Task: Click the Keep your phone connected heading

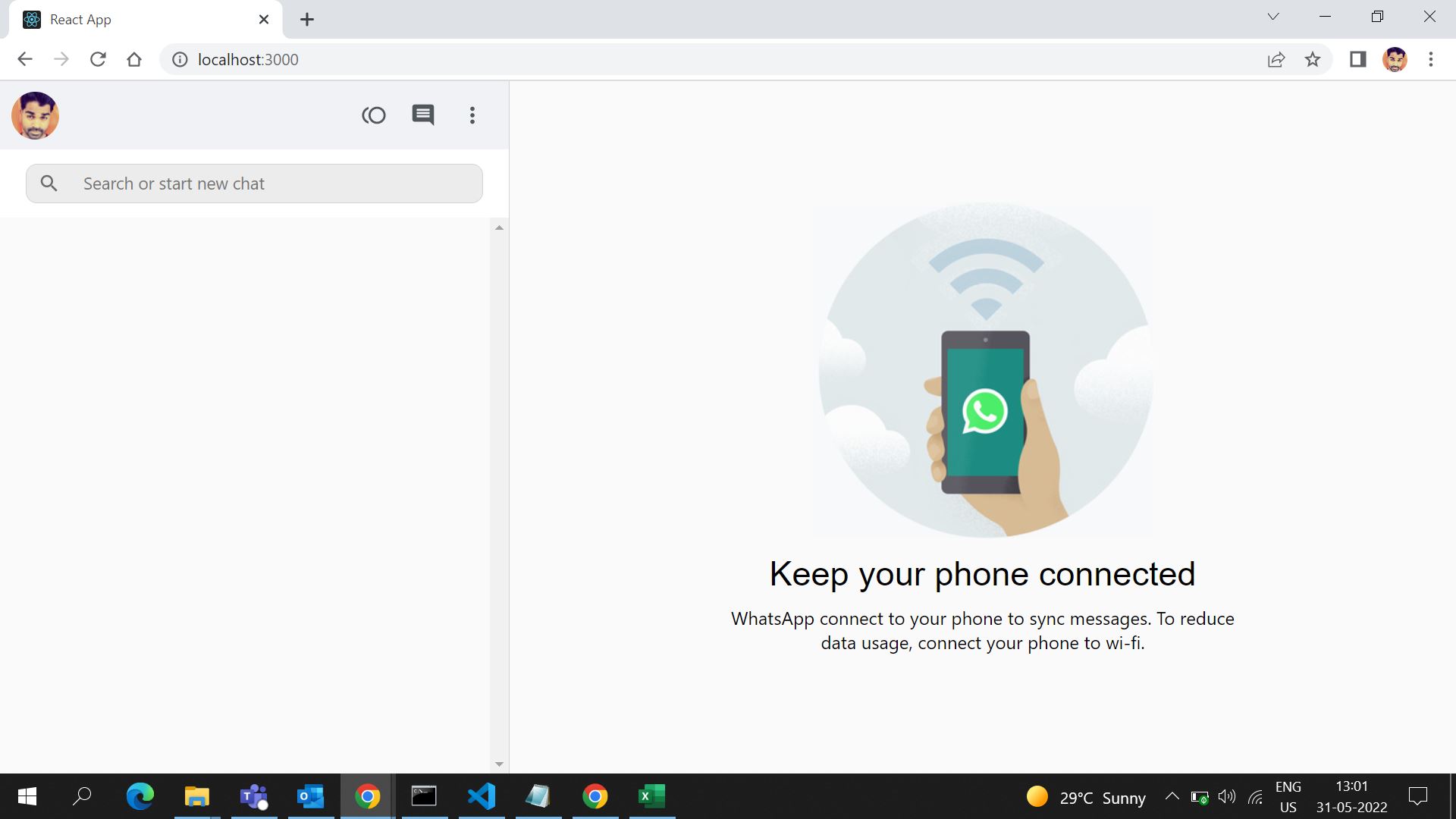Action: click(x=983, y=574)
